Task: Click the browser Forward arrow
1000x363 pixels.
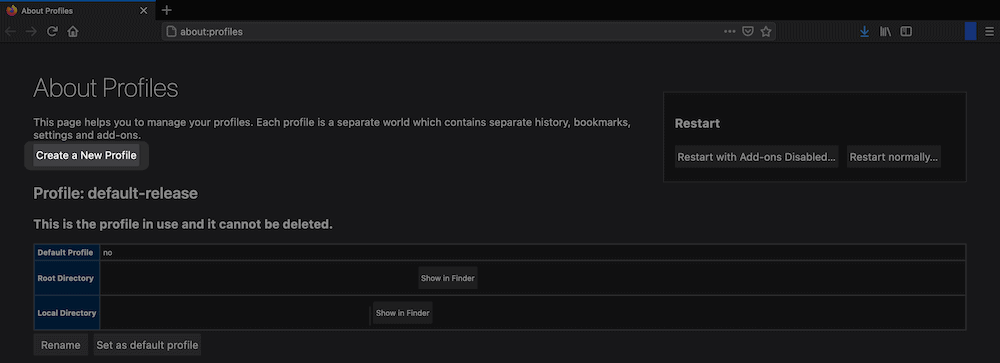Action: pos(31,31)
